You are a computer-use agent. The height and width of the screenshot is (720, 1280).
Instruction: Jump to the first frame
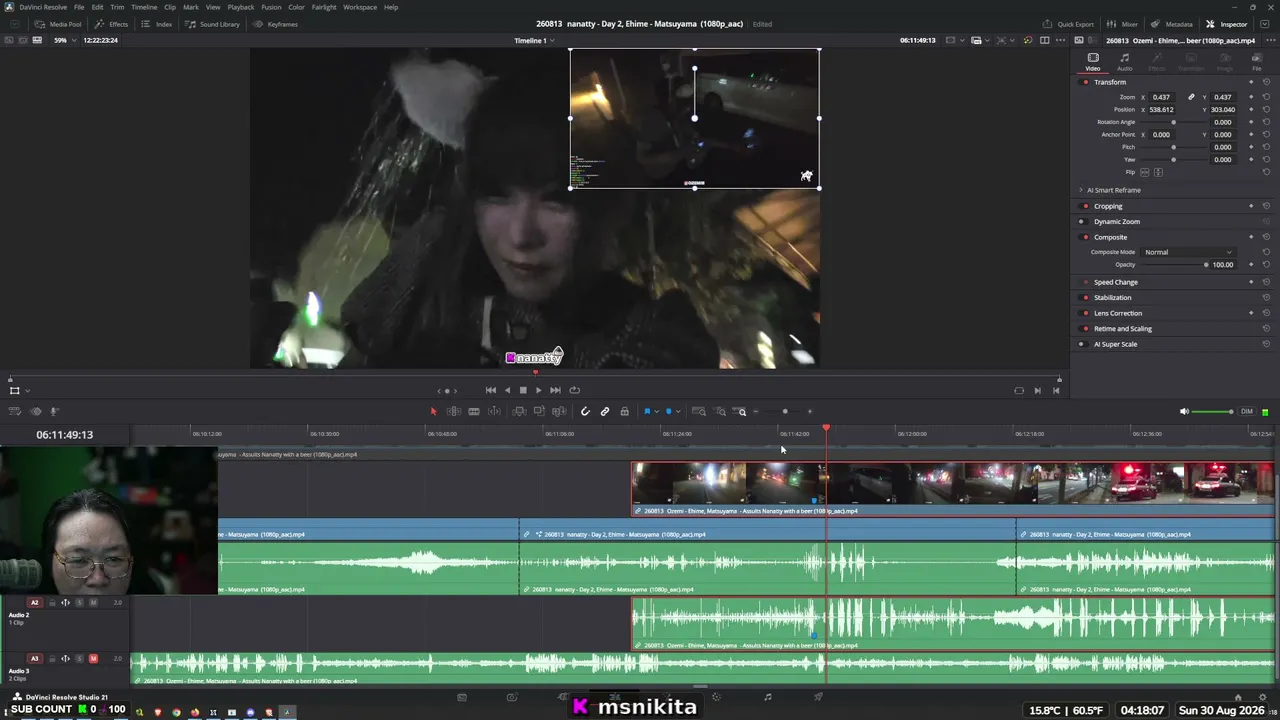tap(490, 390)
